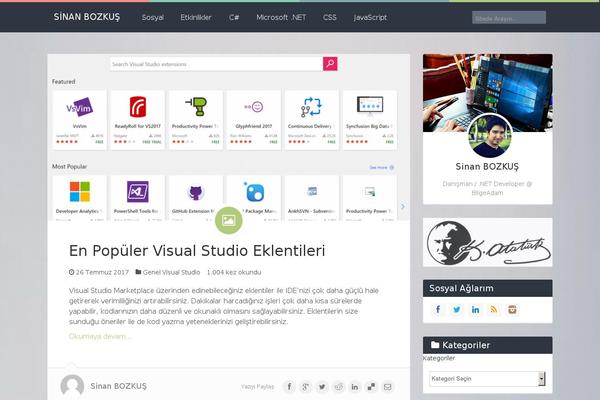Click the Okumaya devam link
Image resolution: width=600 pixels, height=400 pixels.
tap(100, 336)
